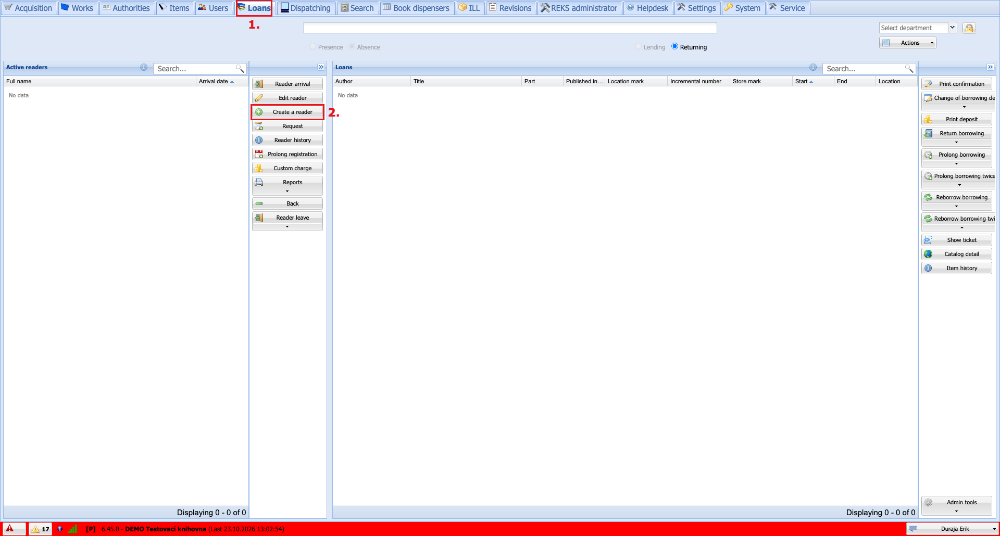
Task: Select the Presence radio option
Action: pyautogui.click(x=312, y=47)
